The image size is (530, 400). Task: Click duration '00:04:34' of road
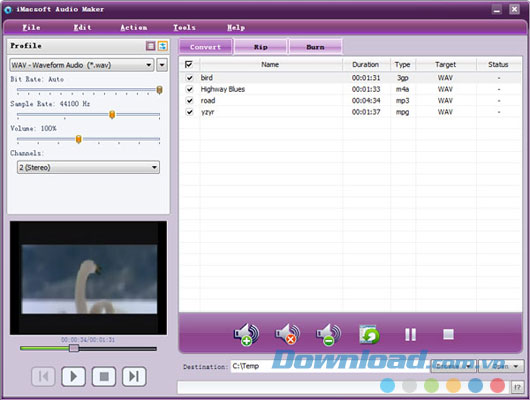(366, 101)
